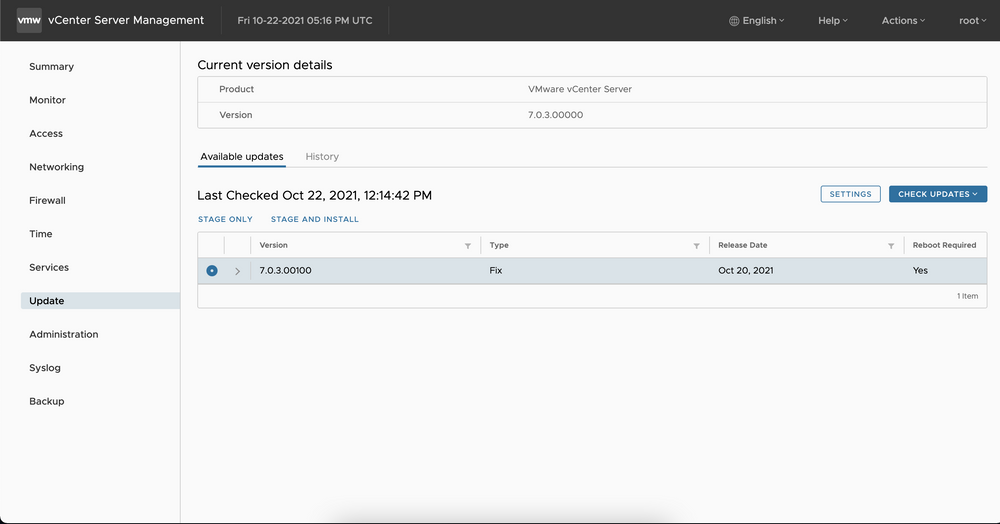Filter the Type column
This screenshot has width=1000, height=524.
696,245
